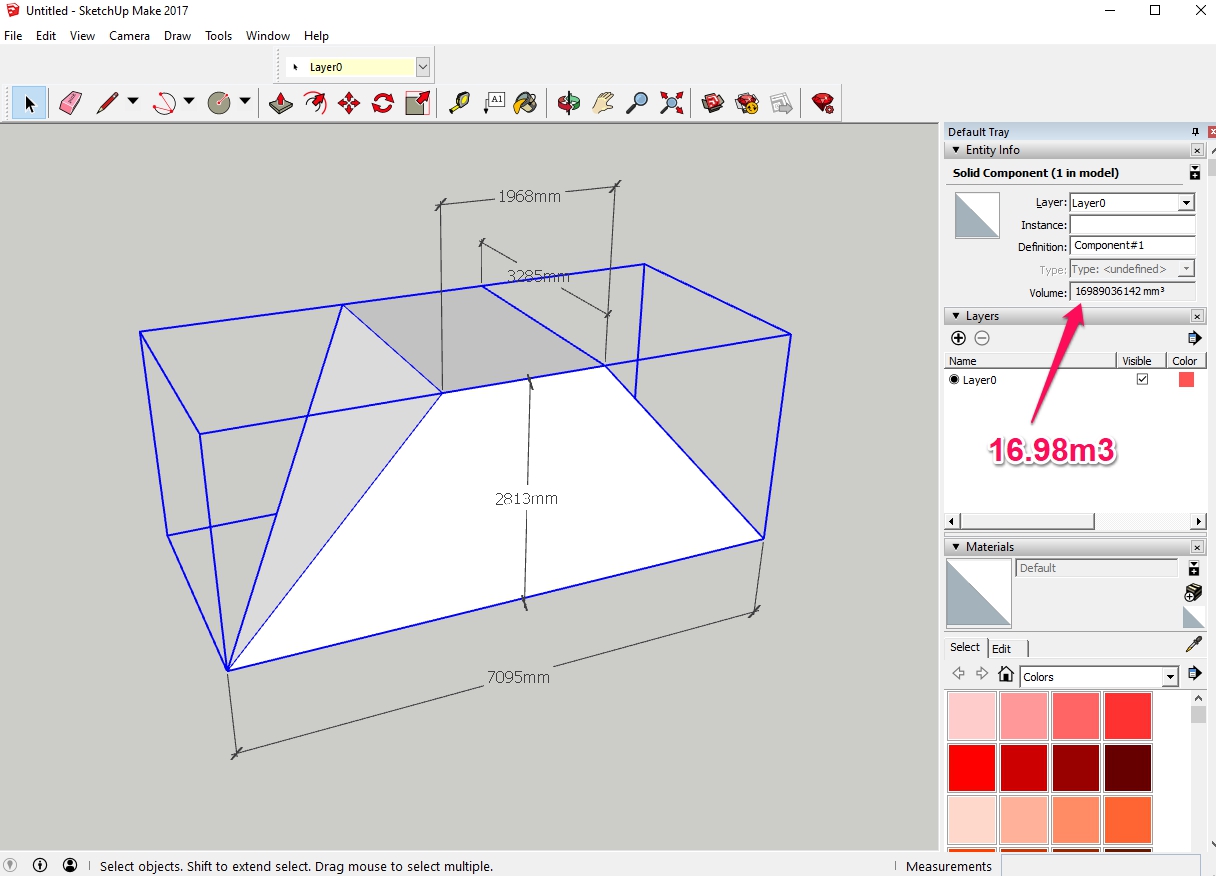Screen dimensions: 1216x876
Task: Activate the Orbit camera tool
Action: pos(569,103)
